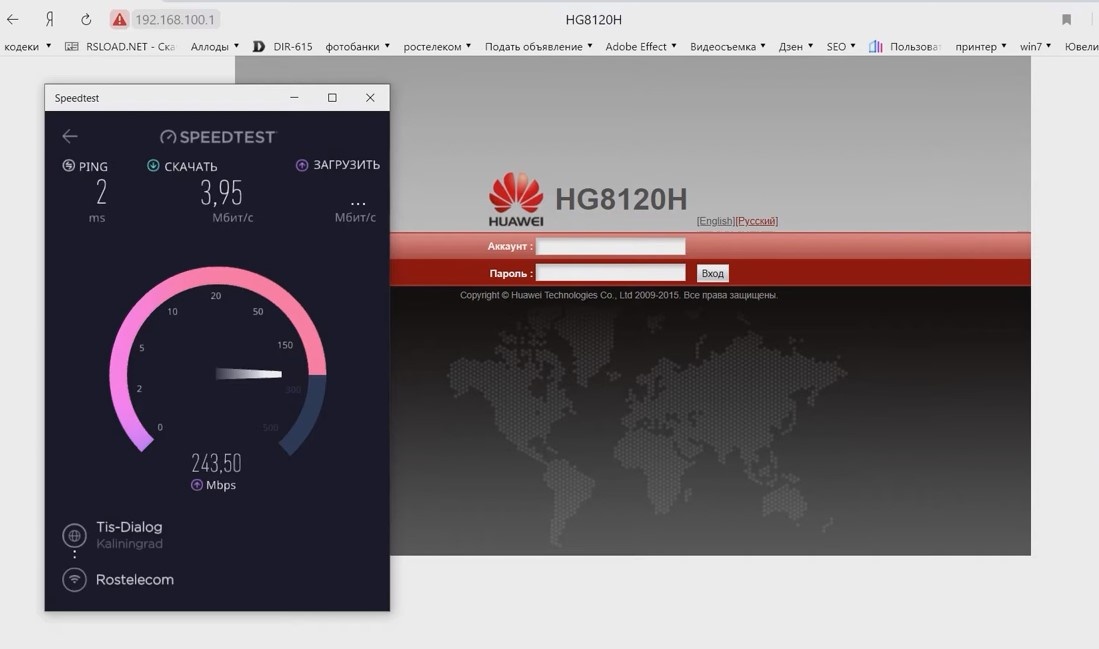1099x649 pixels.
Task: Minimize the Speedtest window
Action: coord(294,97)
